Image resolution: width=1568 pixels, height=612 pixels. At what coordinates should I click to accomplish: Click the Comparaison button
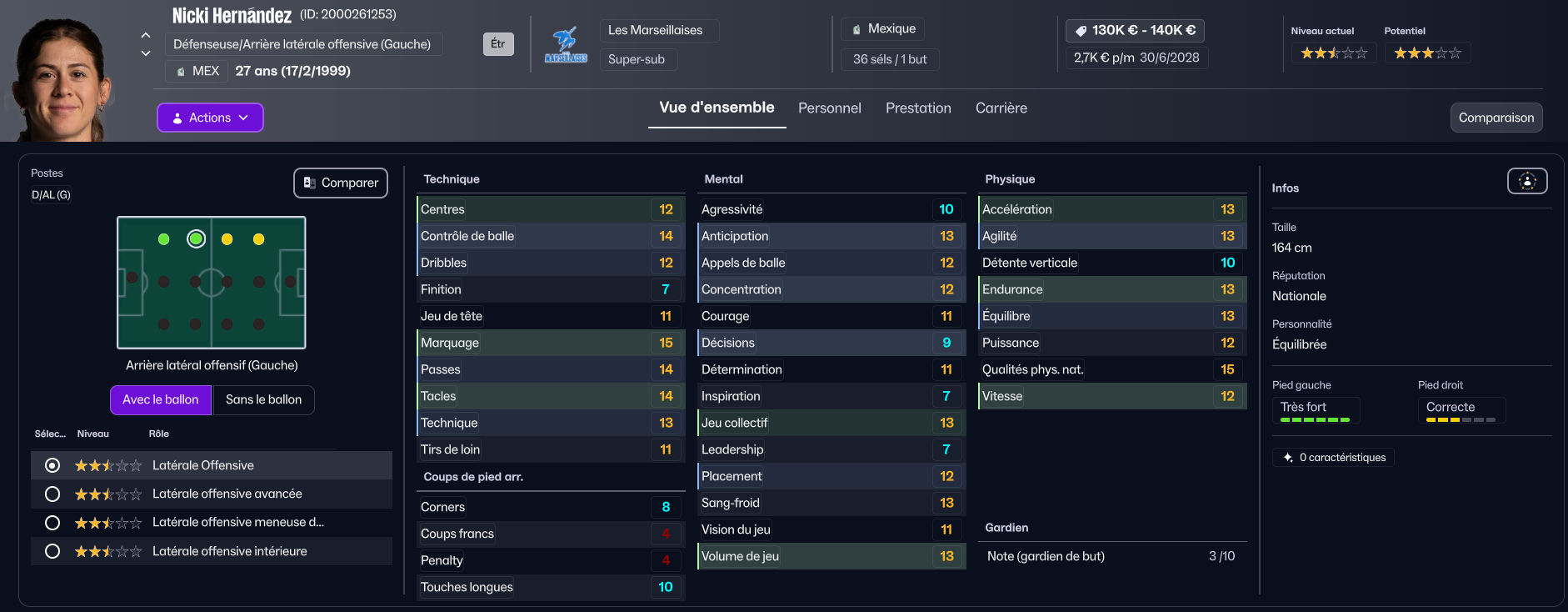[x=1496, y=118]
